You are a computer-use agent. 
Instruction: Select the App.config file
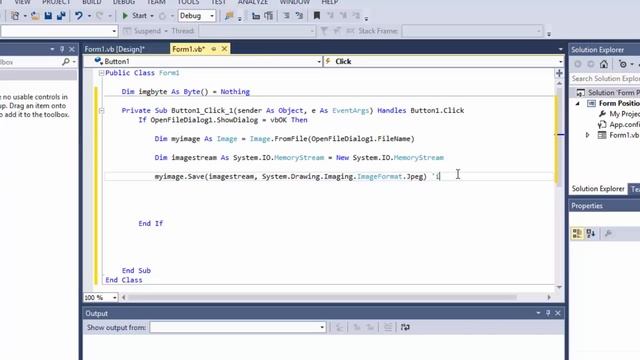619,124
